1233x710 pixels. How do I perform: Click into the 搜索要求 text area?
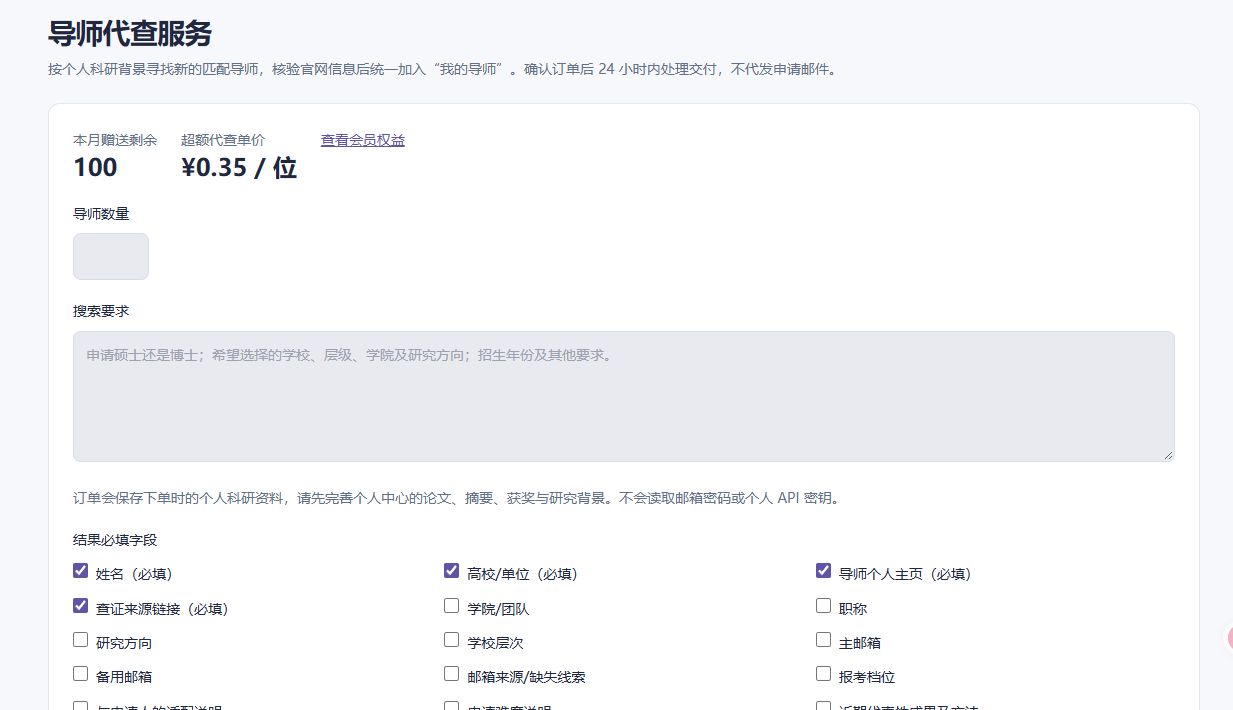tap(624, 396)
